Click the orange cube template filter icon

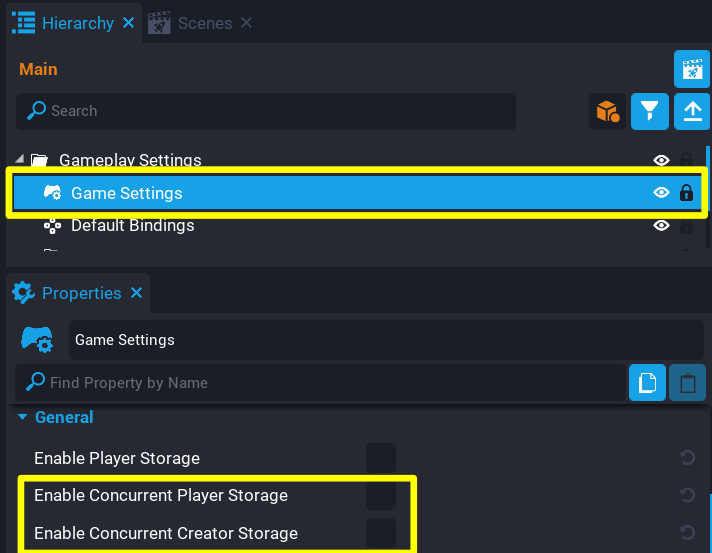pyautogui.click(x=607, y=111)
